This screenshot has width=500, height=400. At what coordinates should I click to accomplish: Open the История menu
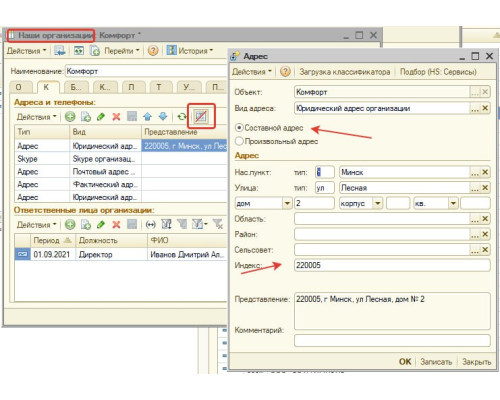(x=190, y=51)
